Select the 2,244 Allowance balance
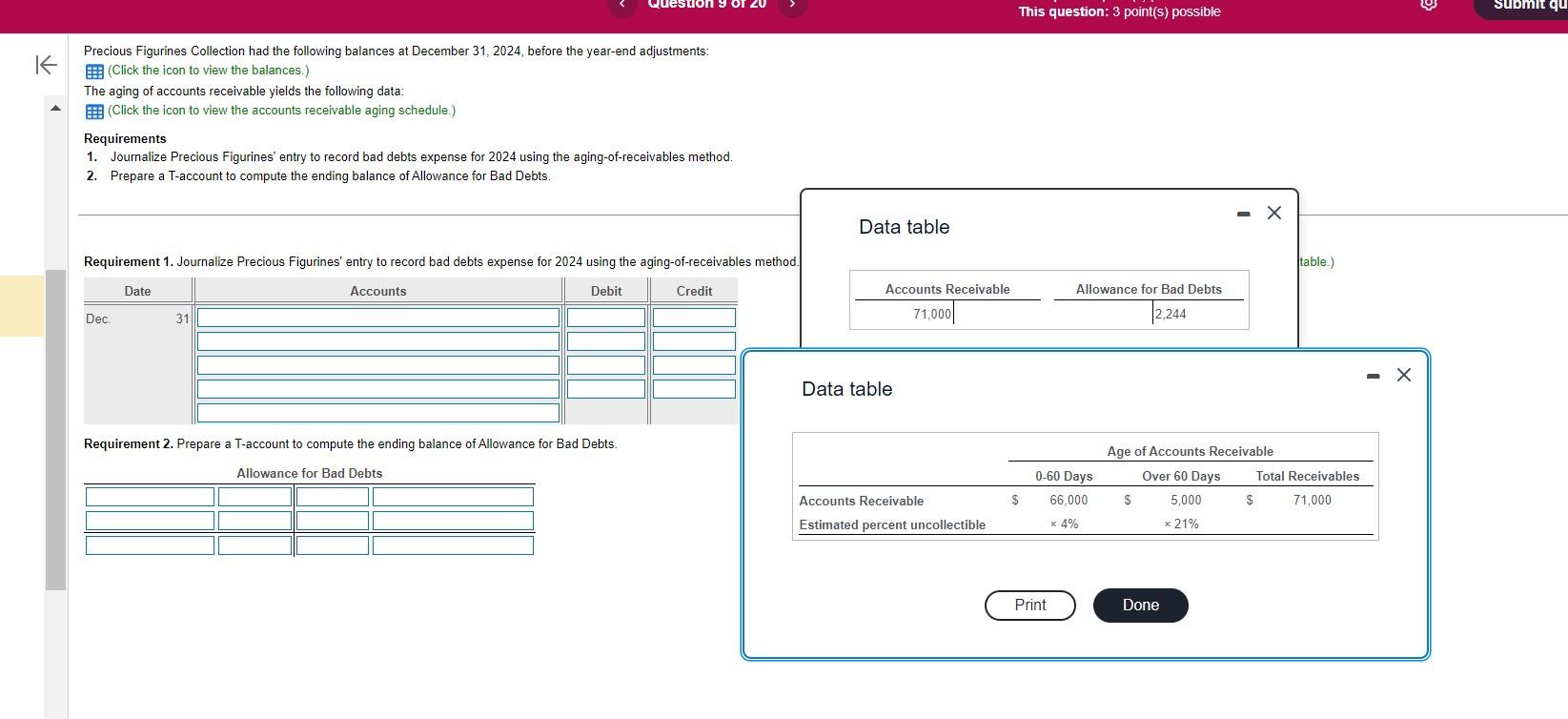This screenshot has height=719, width=1568. (1171, 314)
